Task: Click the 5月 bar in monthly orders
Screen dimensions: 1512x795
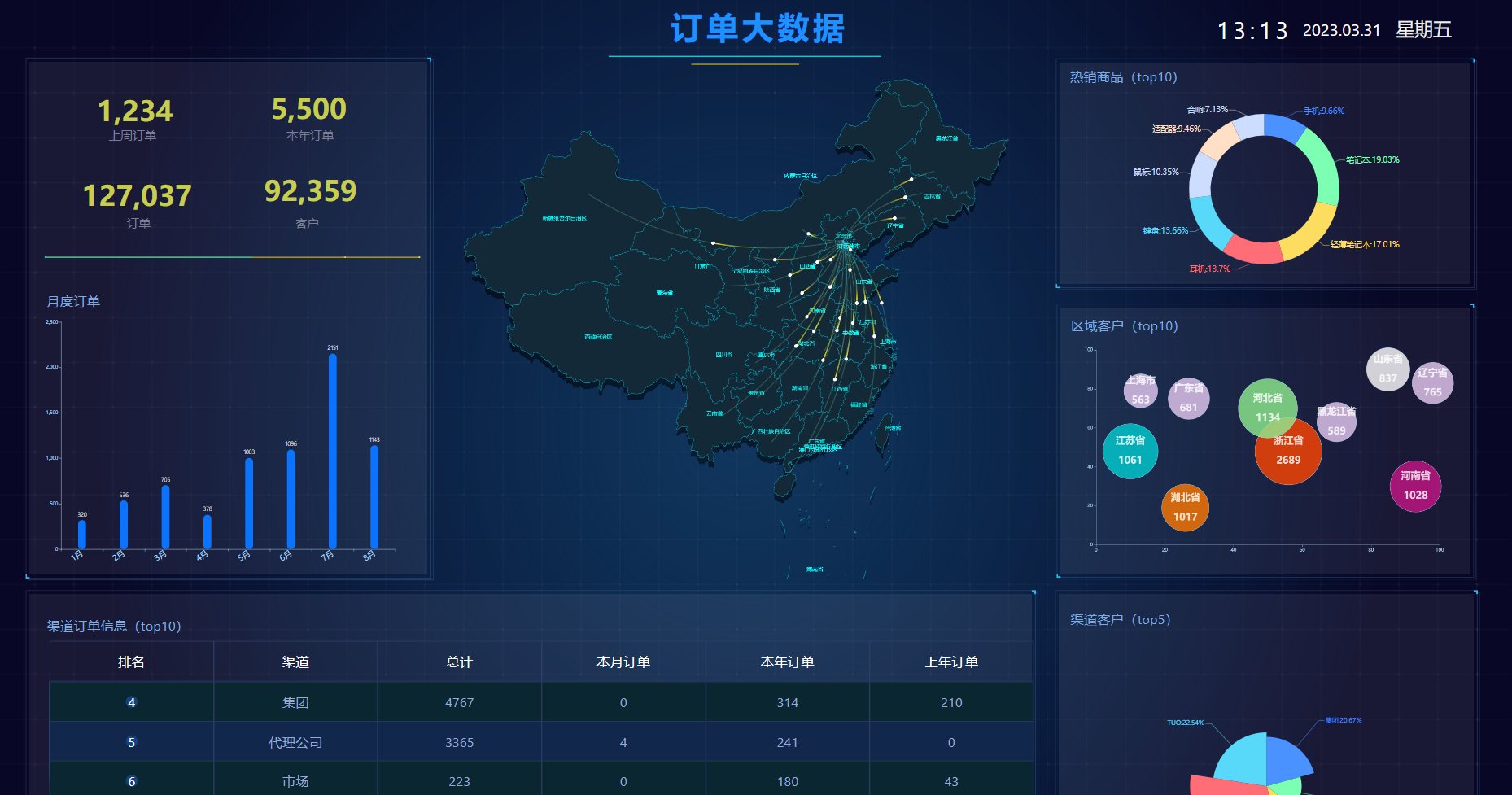Action: (x=249, y=503)
